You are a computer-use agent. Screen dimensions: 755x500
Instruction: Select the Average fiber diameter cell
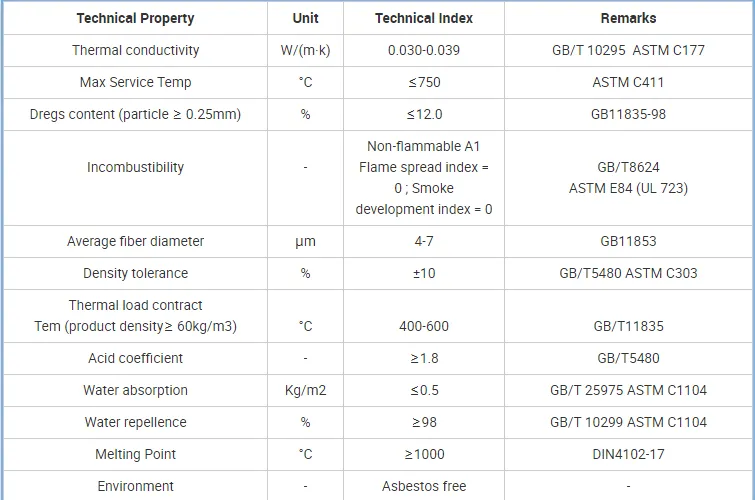[135, 241]
